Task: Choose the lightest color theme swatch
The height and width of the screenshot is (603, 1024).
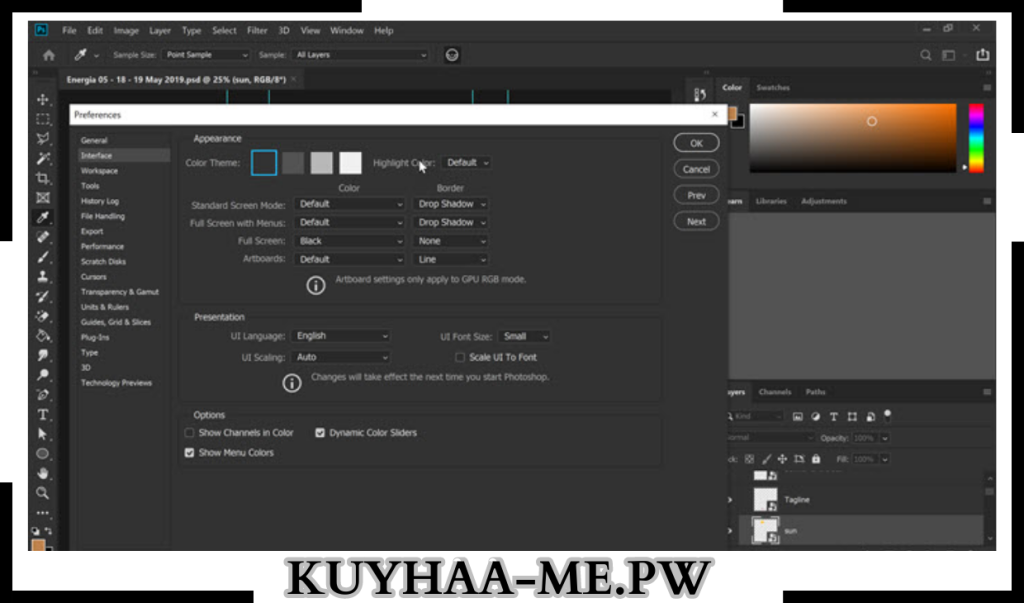Action: [x=350, y=163]
